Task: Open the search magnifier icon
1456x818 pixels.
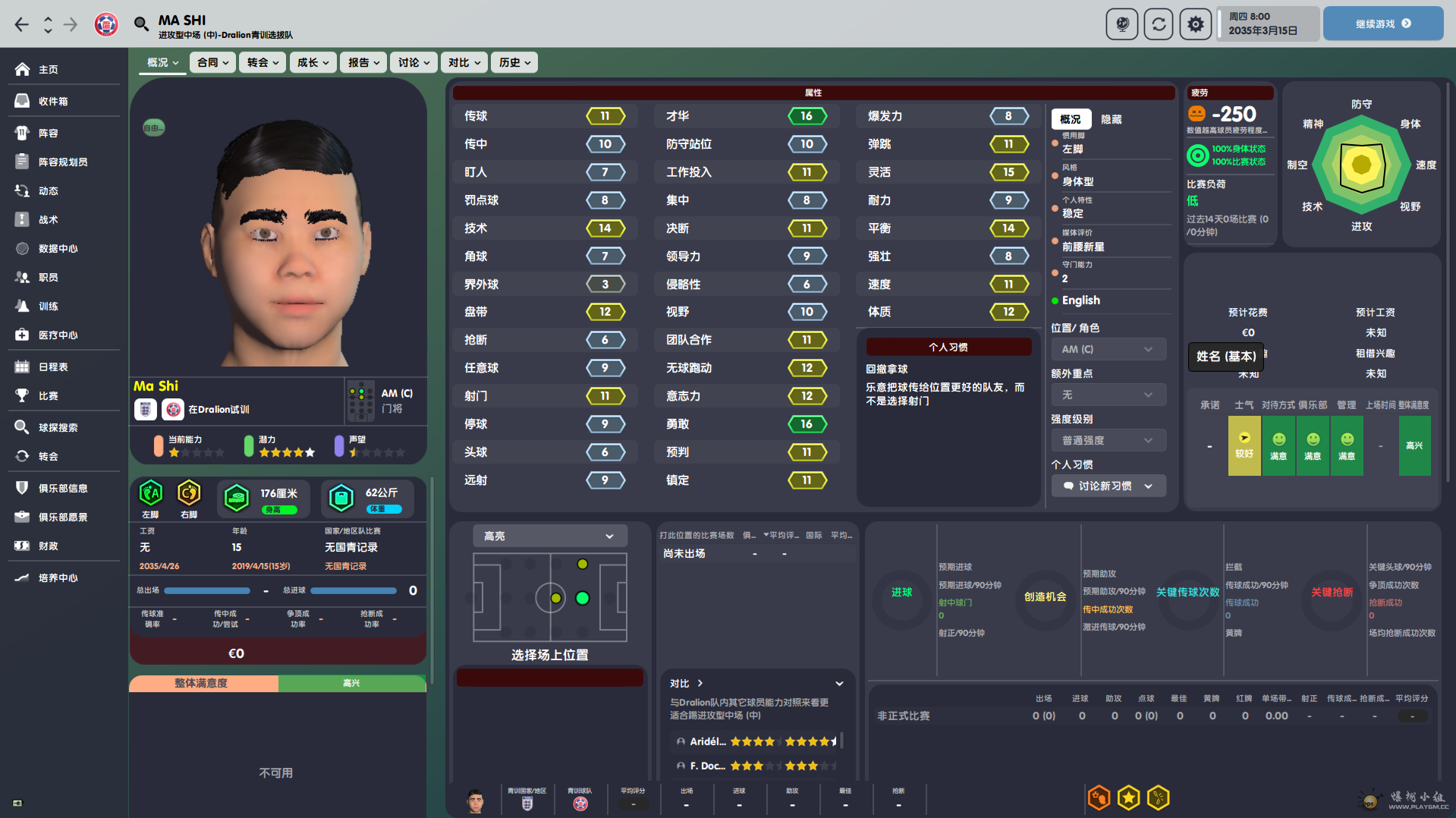Action: pyautogui.click(x=141, y=24)
